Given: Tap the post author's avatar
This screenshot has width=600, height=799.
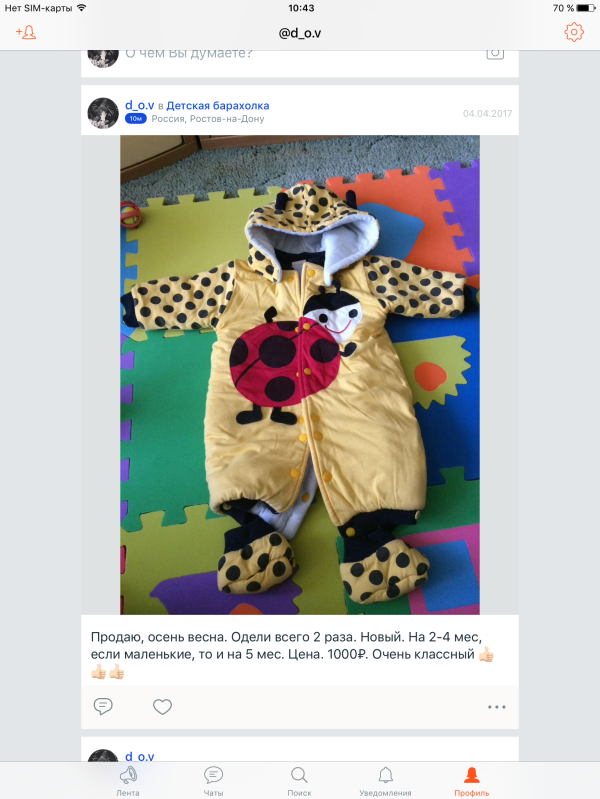Looking at the screenshot, I should click(x=103, y=113).
